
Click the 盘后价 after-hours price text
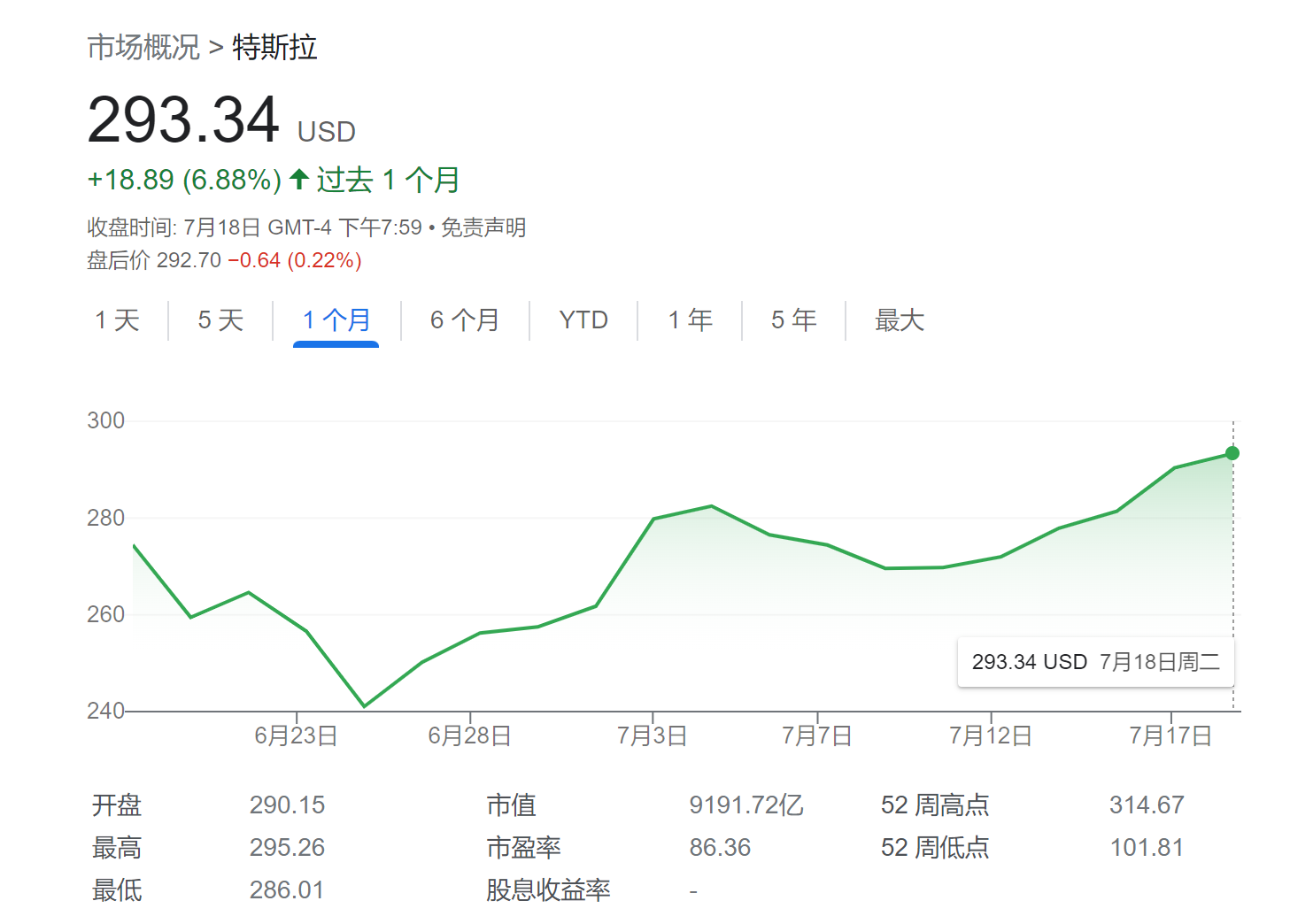[118, 259]
